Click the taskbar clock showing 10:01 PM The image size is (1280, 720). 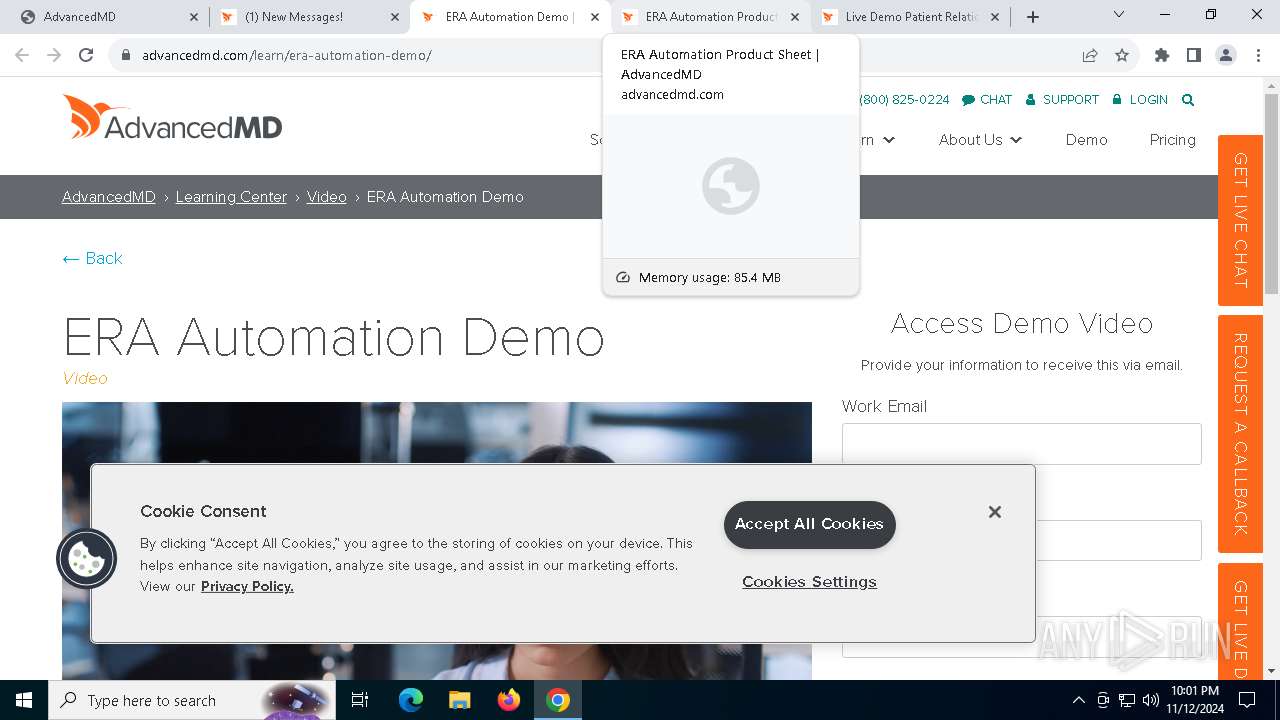pos(1195,700)
